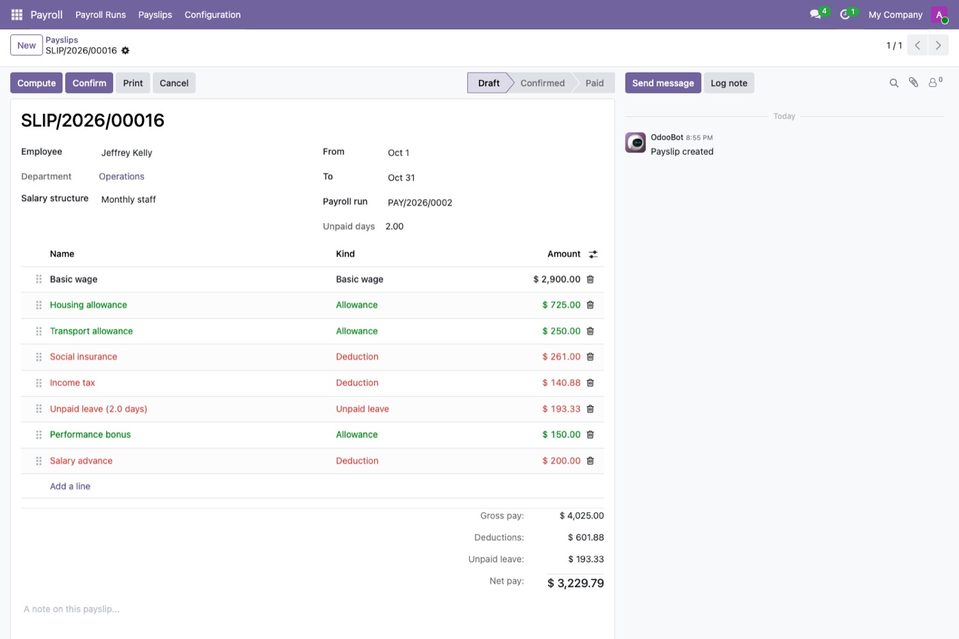959x639 pixels.
Task: Open the activities clock icon
Action: tap(845, 14)
